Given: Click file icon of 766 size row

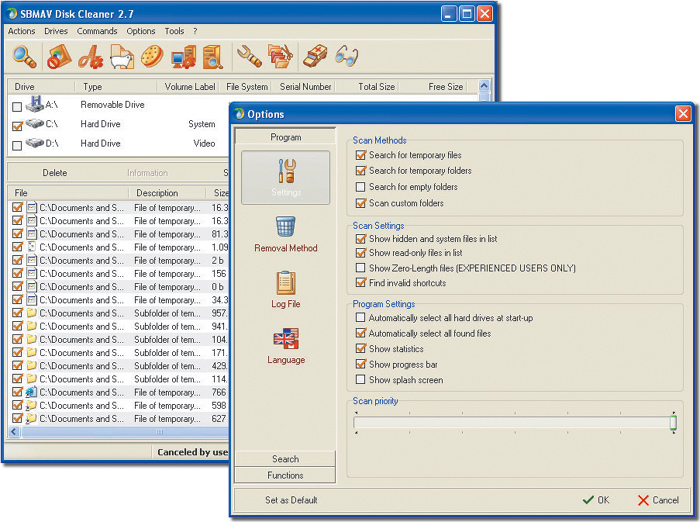Looking at the screenshot, I should [x=31, y=392].
